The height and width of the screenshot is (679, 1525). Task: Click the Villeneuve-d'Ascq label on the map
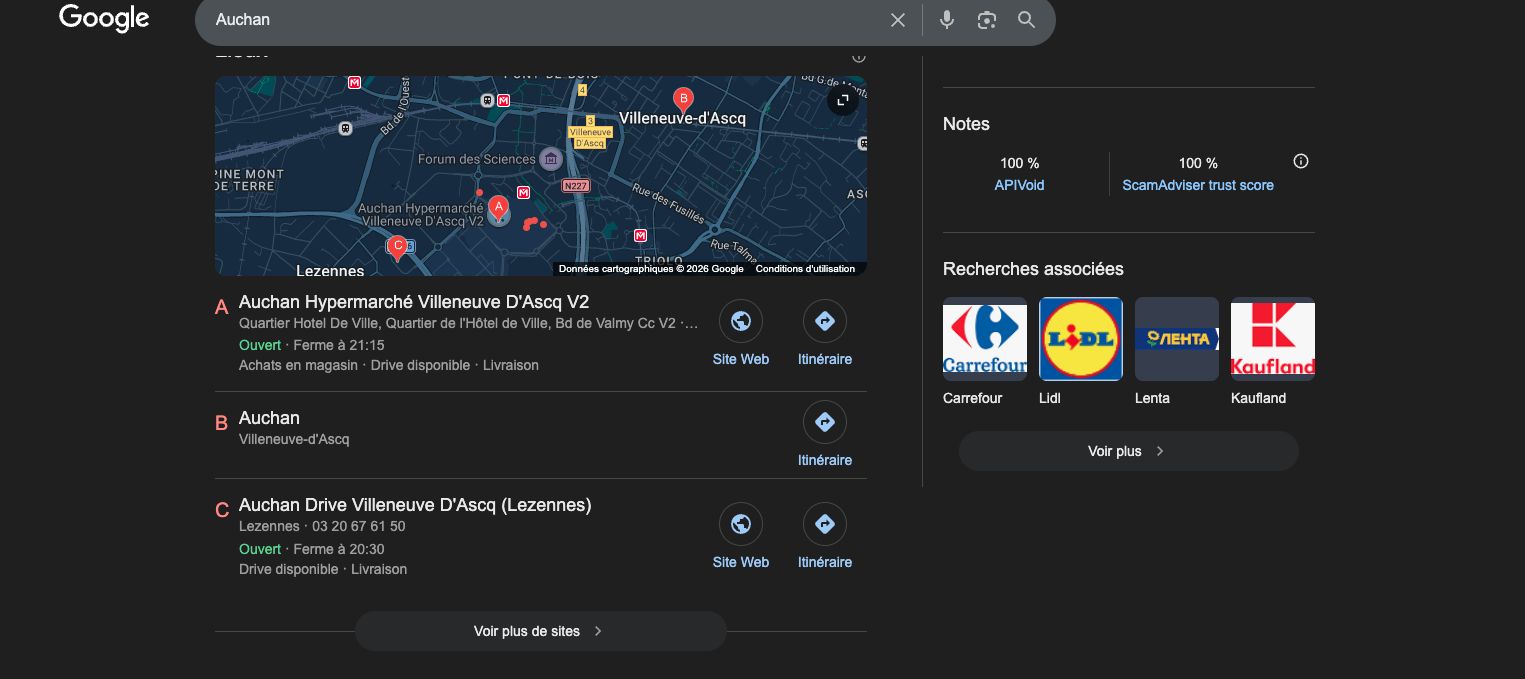(682, 118)
